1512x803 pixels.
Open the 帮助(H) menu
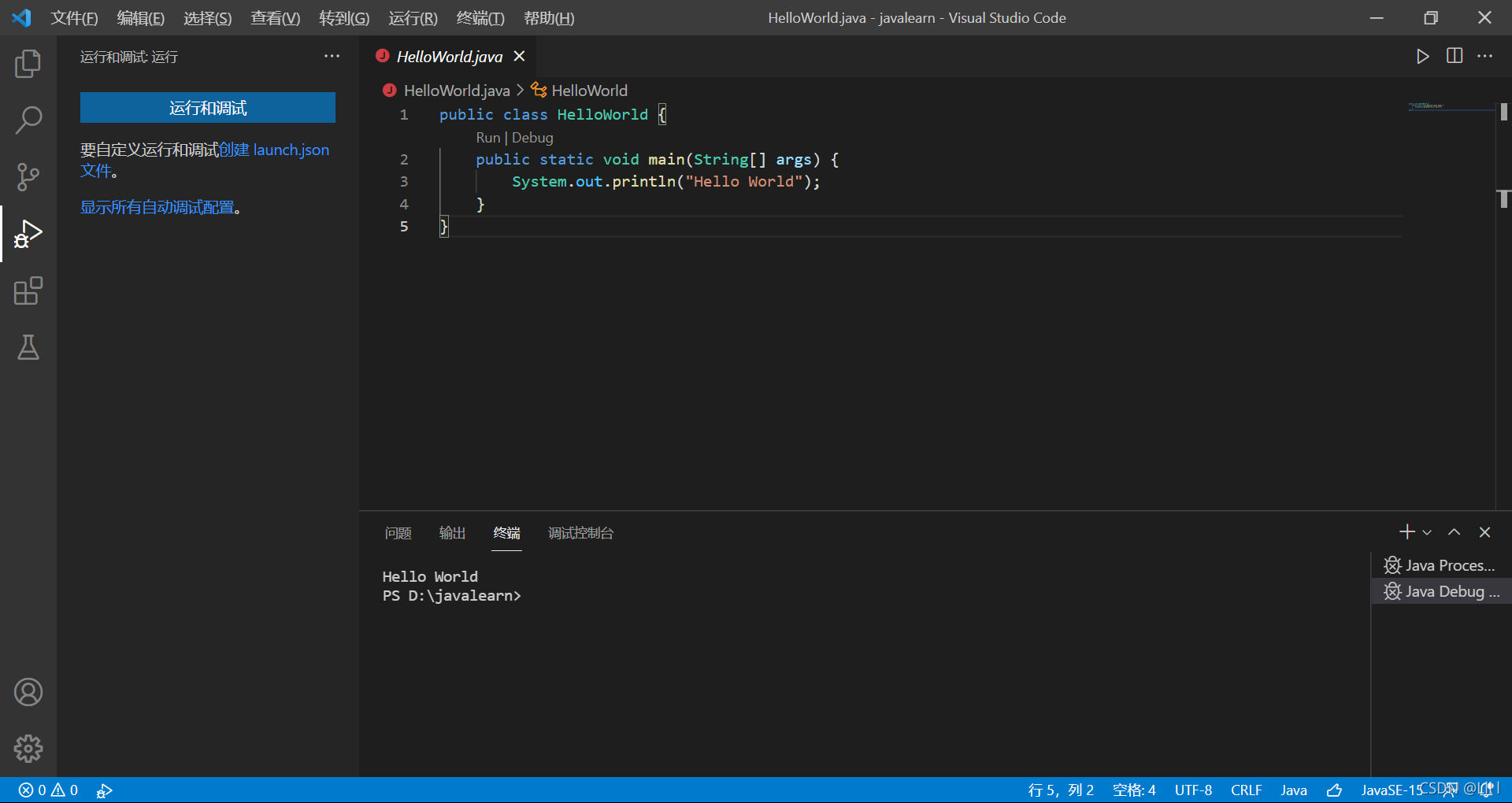click(549, 18)
